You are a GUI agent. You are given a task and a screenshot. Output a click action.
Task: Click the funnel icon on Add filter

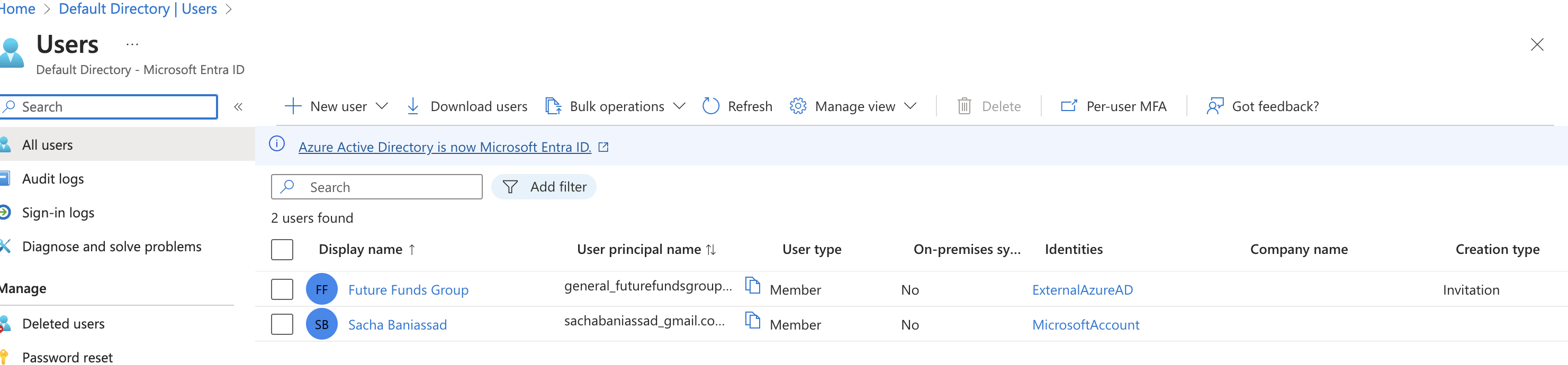coord(510,187)
